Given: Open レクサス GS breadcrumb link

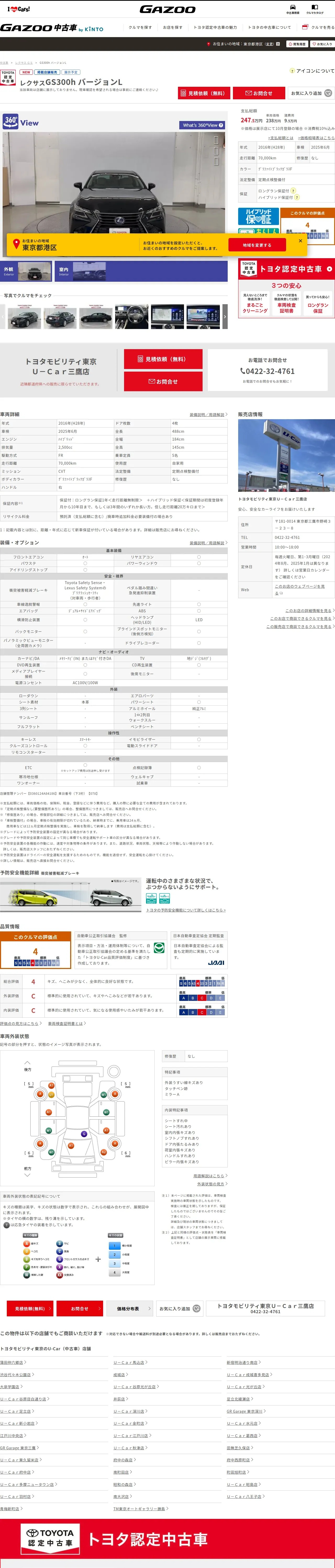Looking at the screenshot, I should tap(24, 63).
